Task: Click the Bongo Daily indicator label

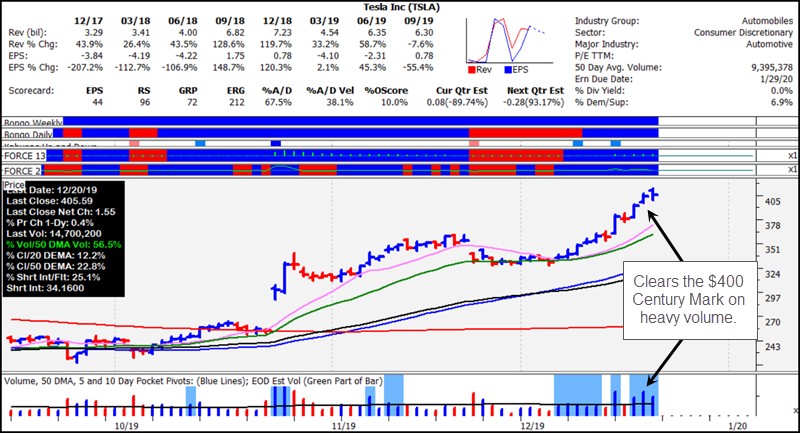Action: pyautogui.click(x=28, y=134)
